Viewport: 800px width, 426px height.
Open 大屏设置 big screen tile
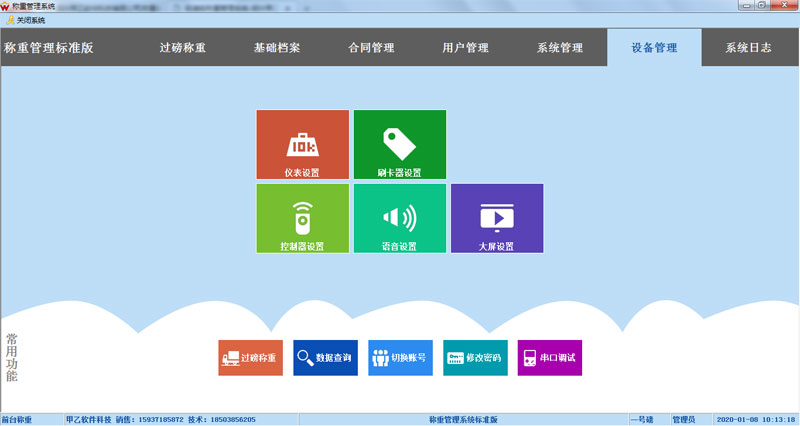497,218
